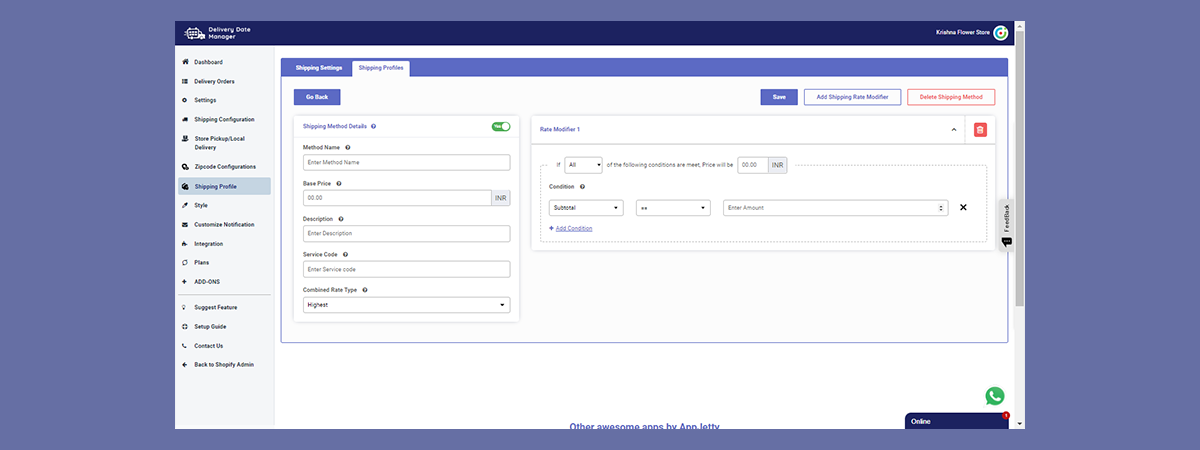This screenshot has width=1200, height=450.
Task: Click the help icon beside Base Price
Action: coord(340,184)
